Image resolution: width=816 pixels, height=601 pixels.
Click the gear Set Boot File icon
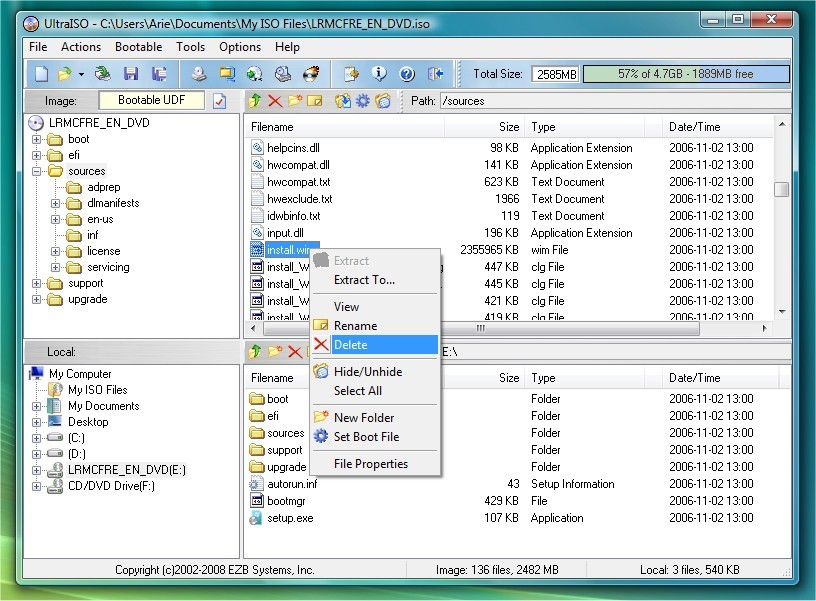362,101
